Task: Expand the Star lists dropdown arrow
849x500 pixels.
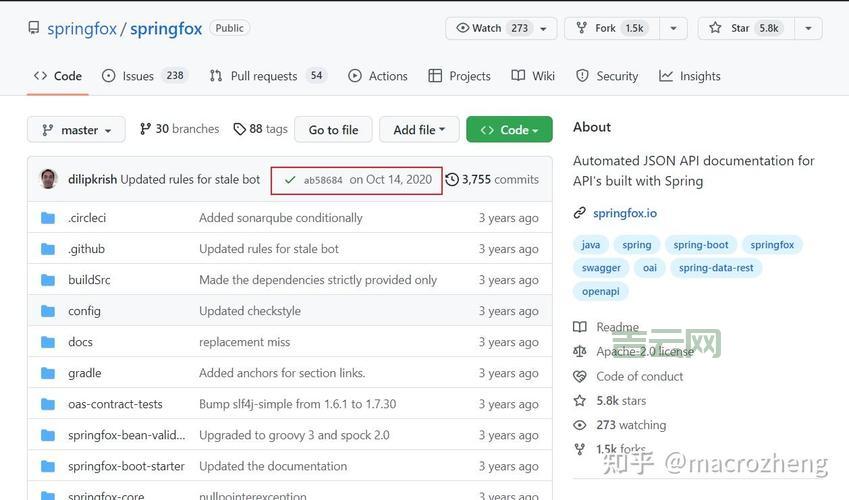Action: [806, 28]
